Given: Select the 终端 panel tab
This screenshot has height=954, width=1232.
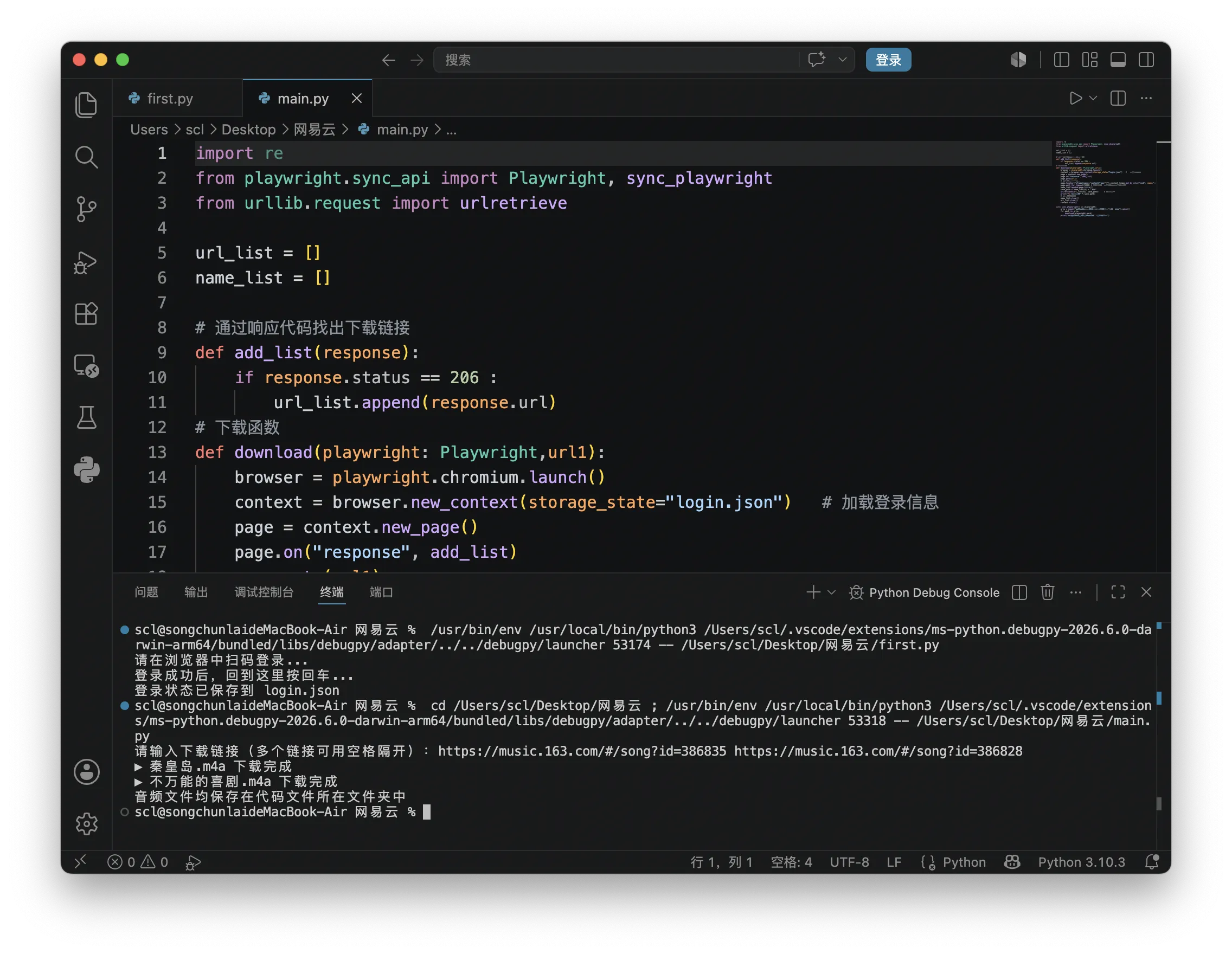Looking at the screenshot, I should (332, 592).
